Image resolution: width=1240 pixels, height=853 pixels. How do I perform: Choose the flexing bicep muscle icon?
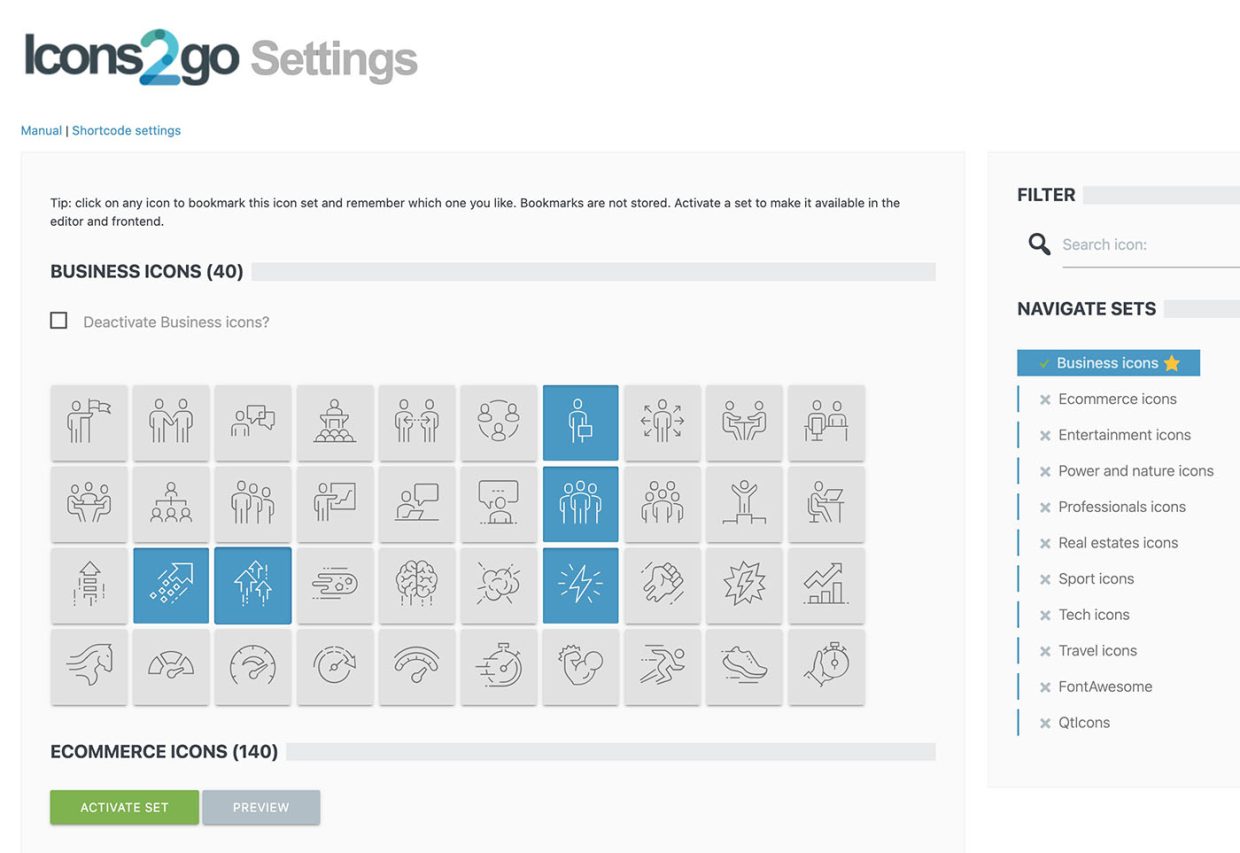pos(580,666)
